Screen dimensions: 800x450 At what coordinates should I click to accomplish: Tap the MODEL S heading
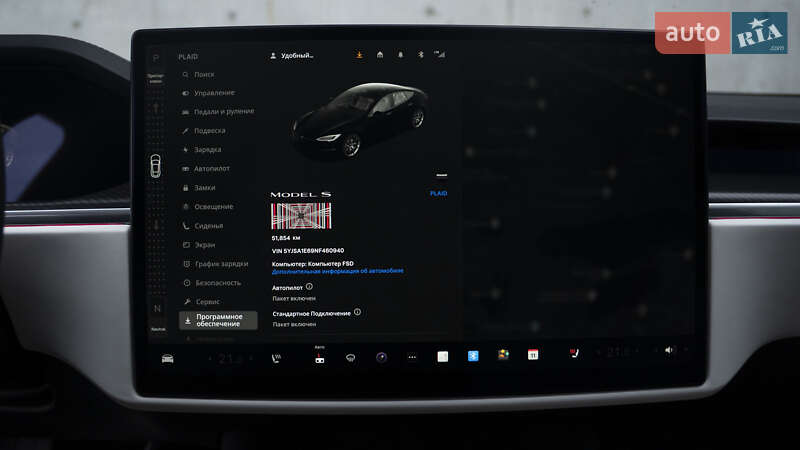click(x=301, y=194)
